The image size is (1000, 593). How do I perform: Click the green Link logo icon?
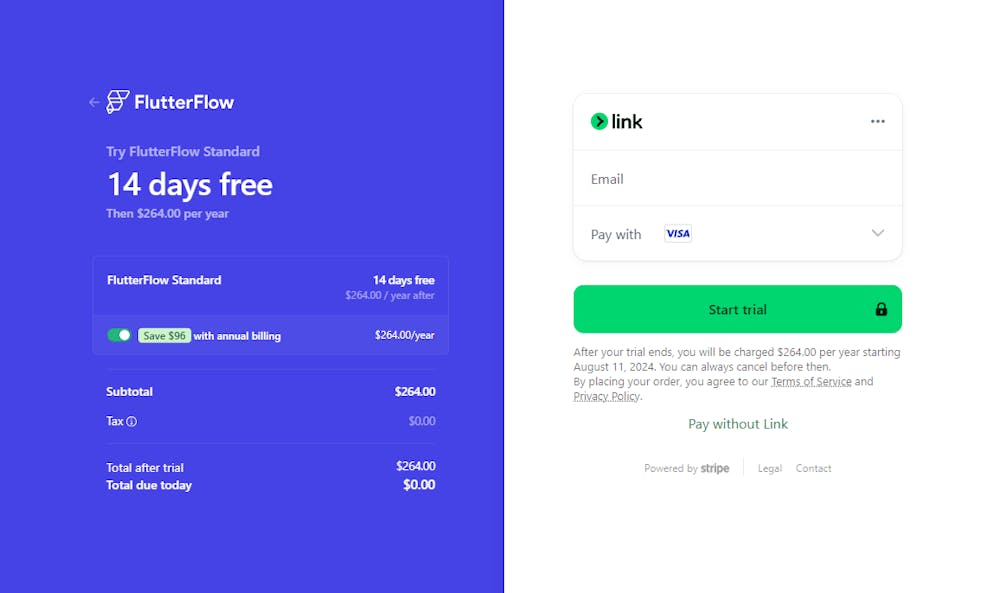[599, 121]
